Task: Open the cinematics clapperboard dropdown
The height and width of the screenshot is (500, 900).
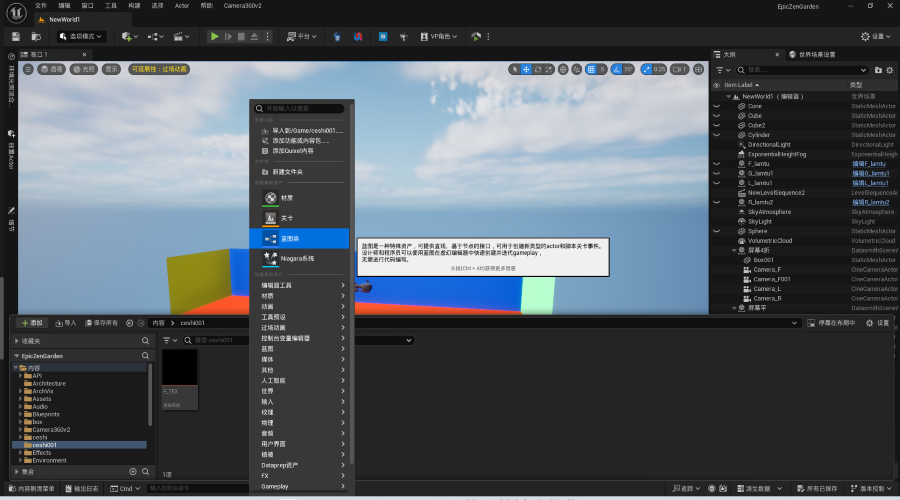Action: coord(181,36)
